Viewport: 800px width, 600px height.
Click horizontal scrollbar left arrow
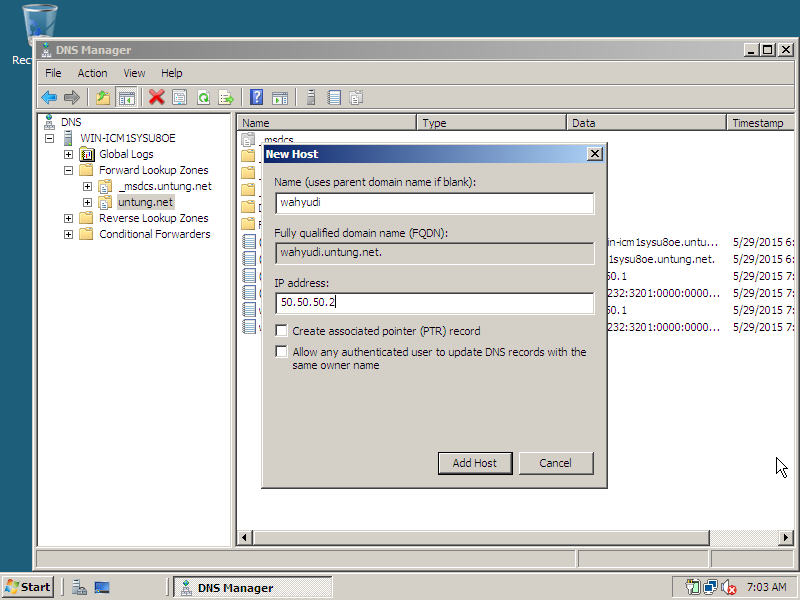(245, 537)
